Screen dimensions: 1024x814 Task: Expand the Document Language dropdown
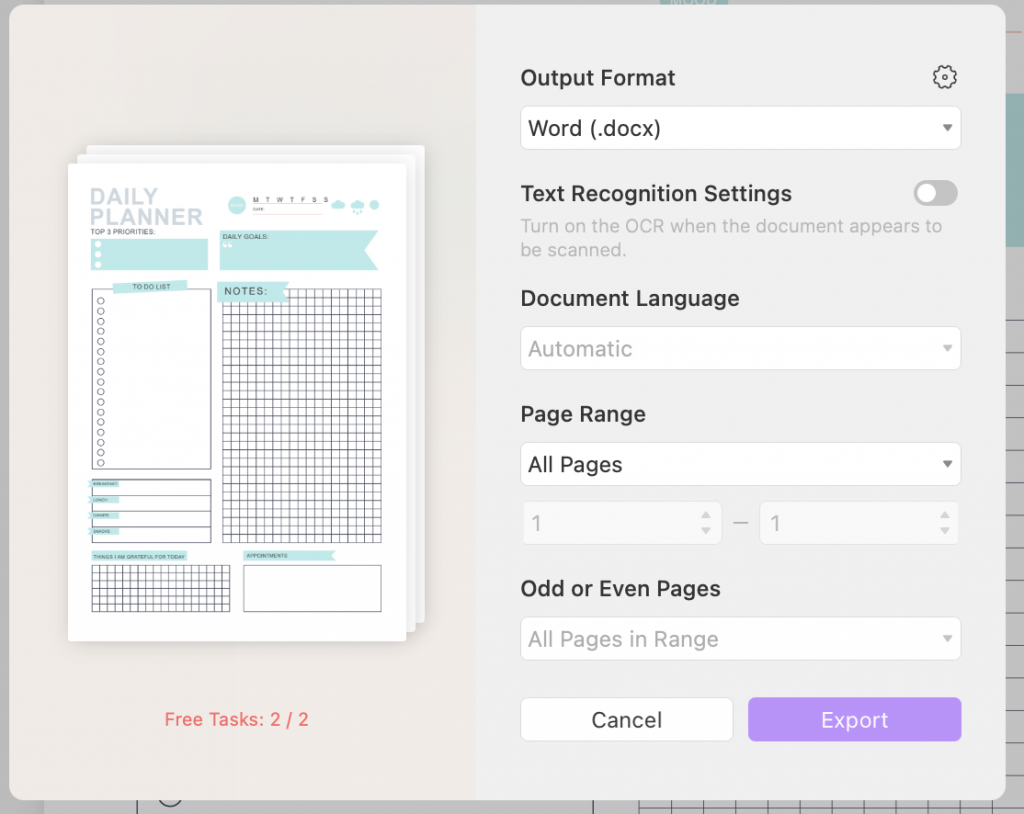pos(740,348)
